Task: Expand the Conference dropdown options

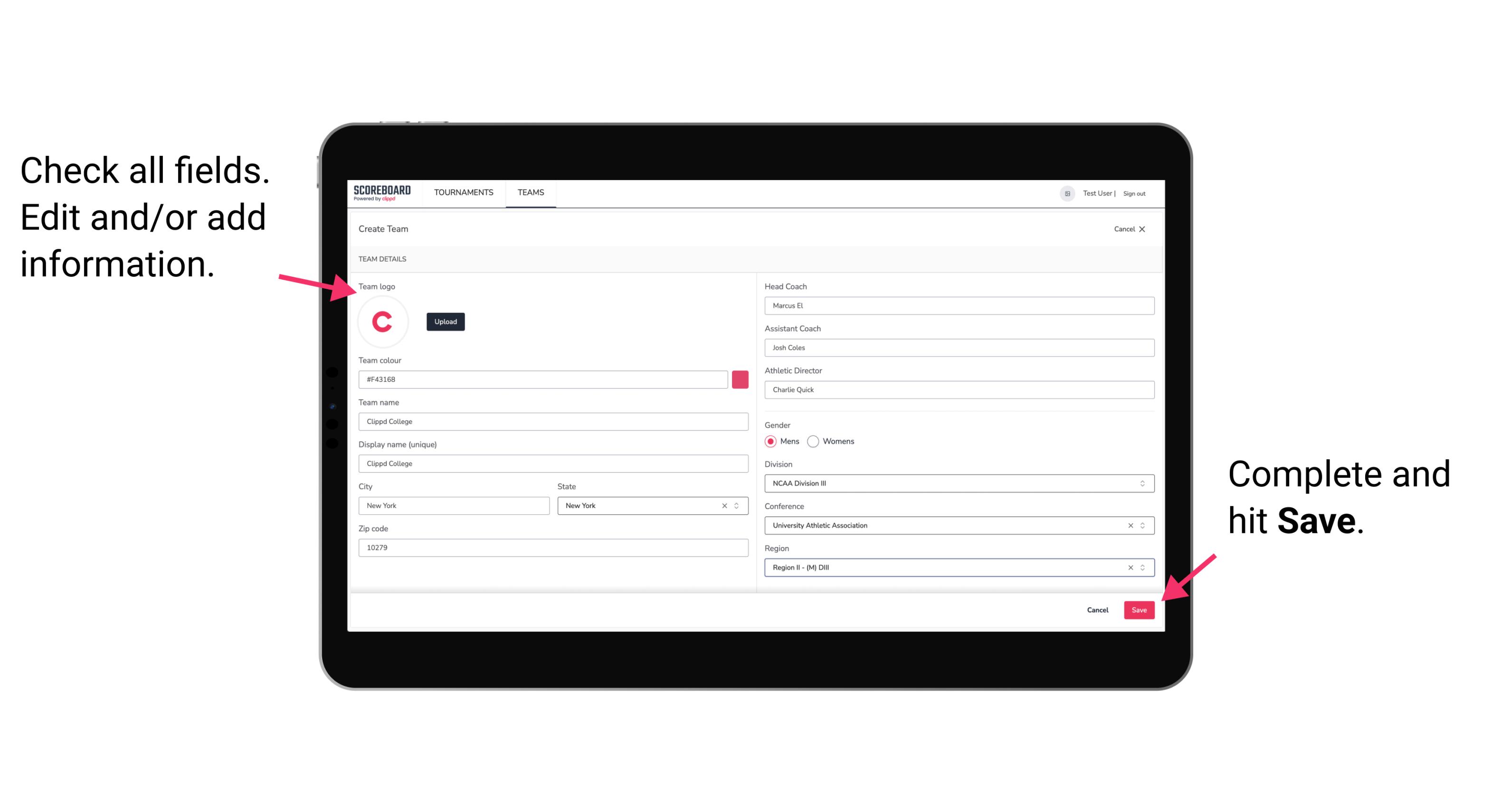Action: pyautogui.click(x=1142, y=525)
